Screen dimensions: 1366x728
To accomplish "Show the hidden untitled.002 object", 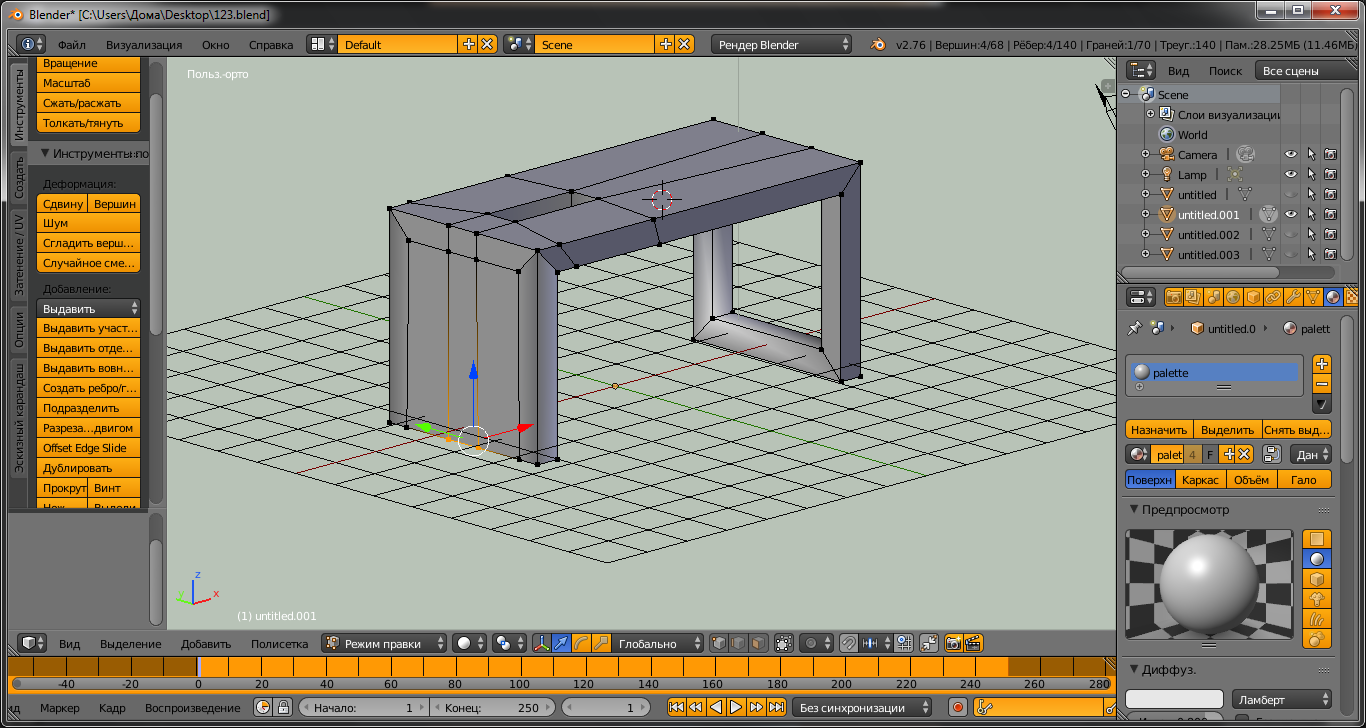I will click(x=1291, y=234).
